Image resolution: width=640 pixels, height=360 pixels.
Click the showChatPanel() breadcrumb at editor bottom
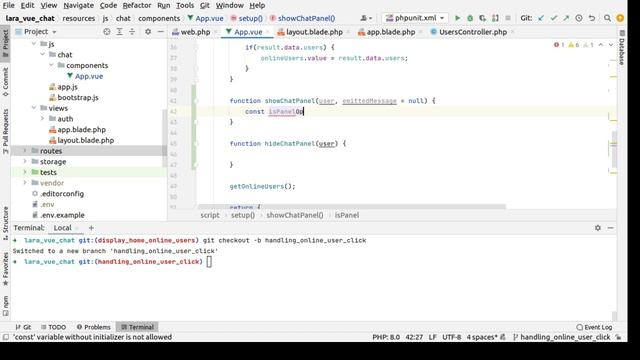tap(295, 215)
